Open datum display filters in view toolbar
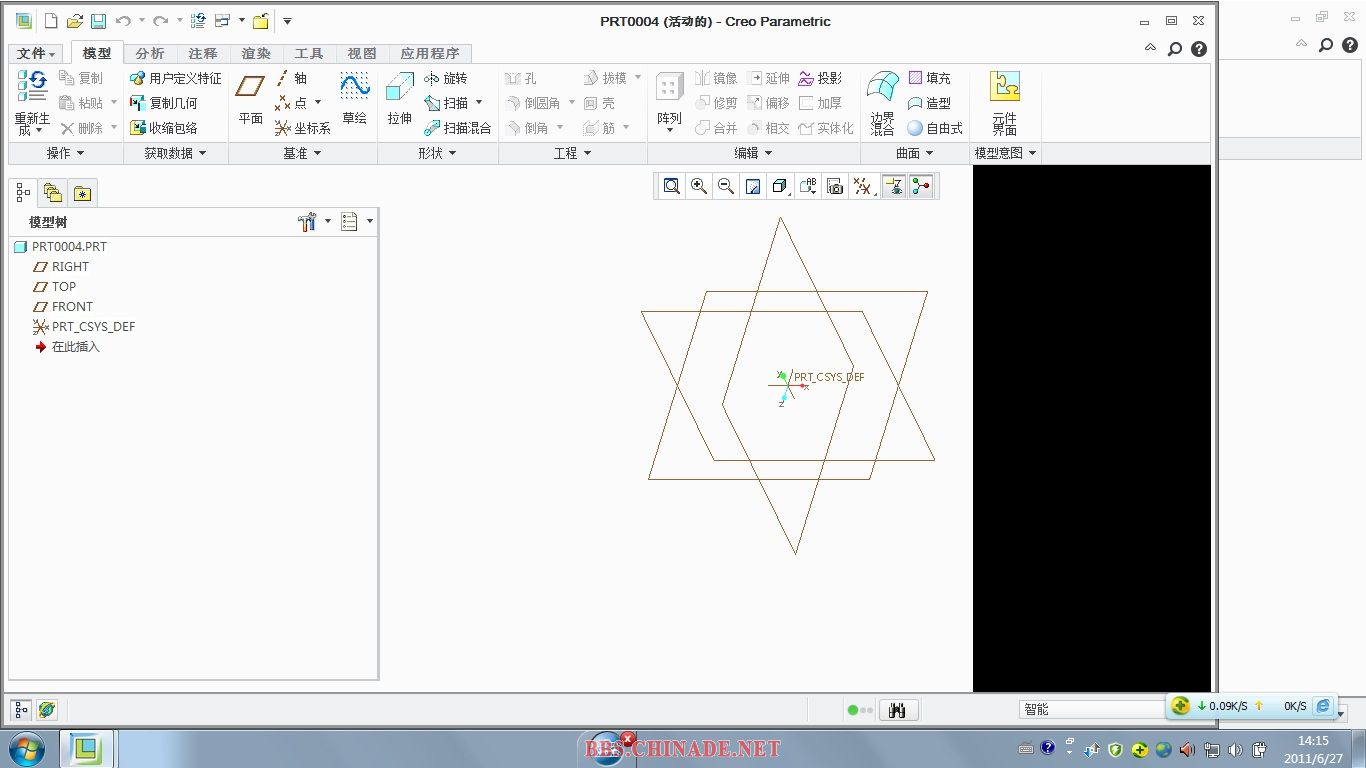The image size is (1366, 768). coord(862,186)
